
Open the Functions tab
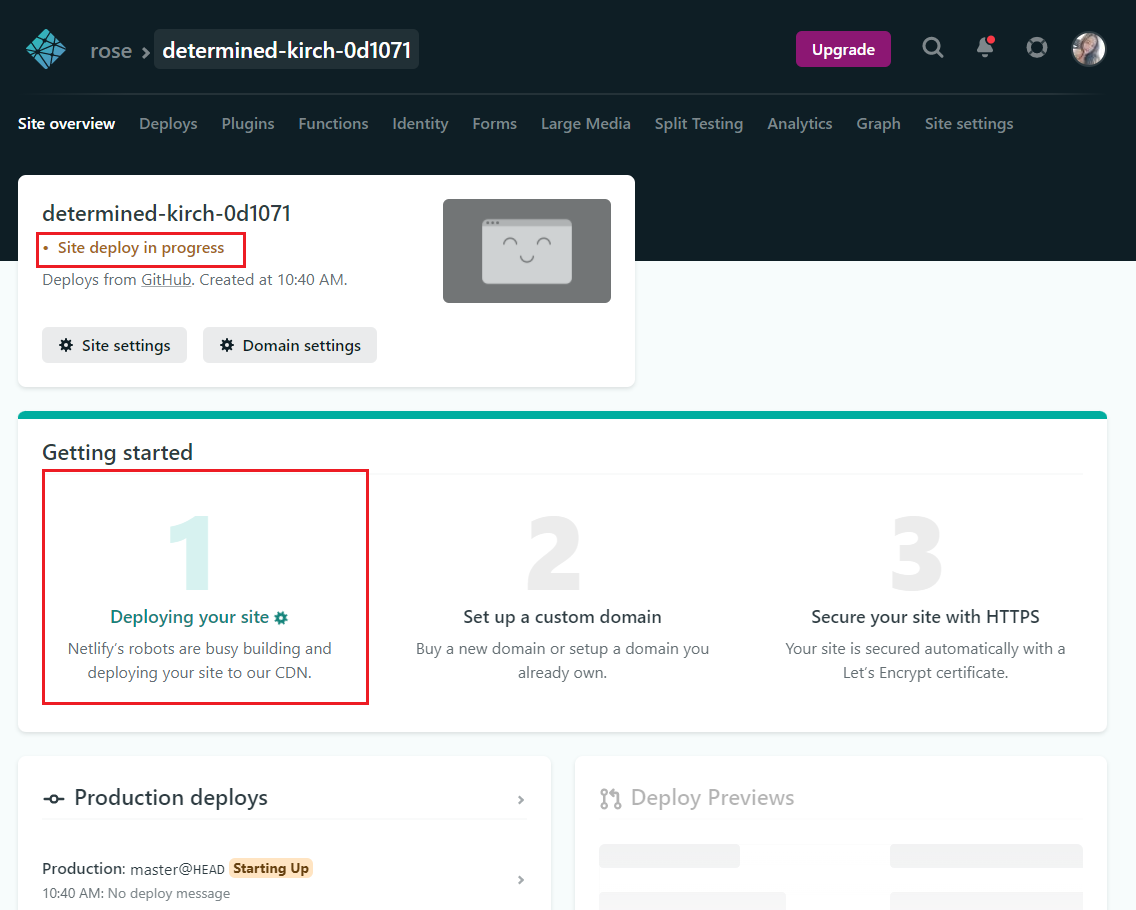coord(333,124)
